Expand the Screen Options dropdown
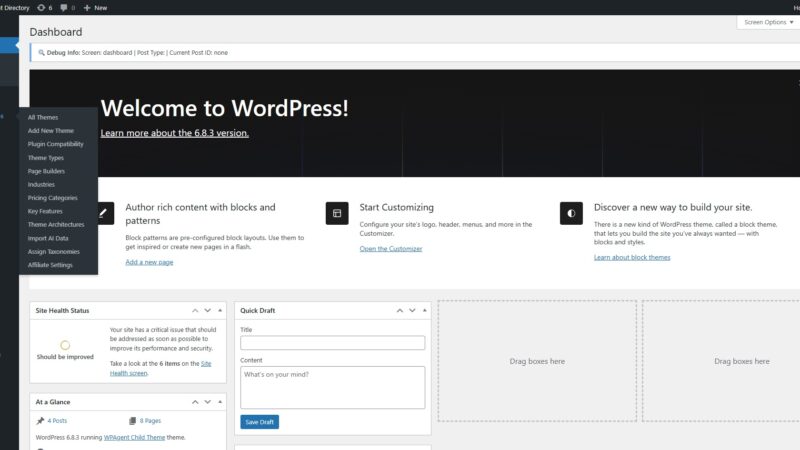Viewport: 800px width, 450px height. pos(766,22)
